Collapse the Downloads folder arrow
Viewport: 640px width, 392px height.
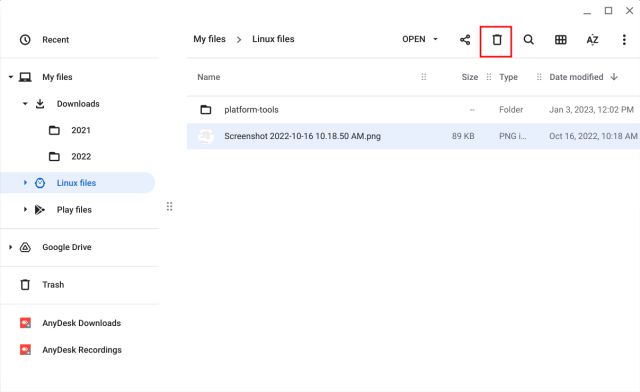[x=25, y=104]
